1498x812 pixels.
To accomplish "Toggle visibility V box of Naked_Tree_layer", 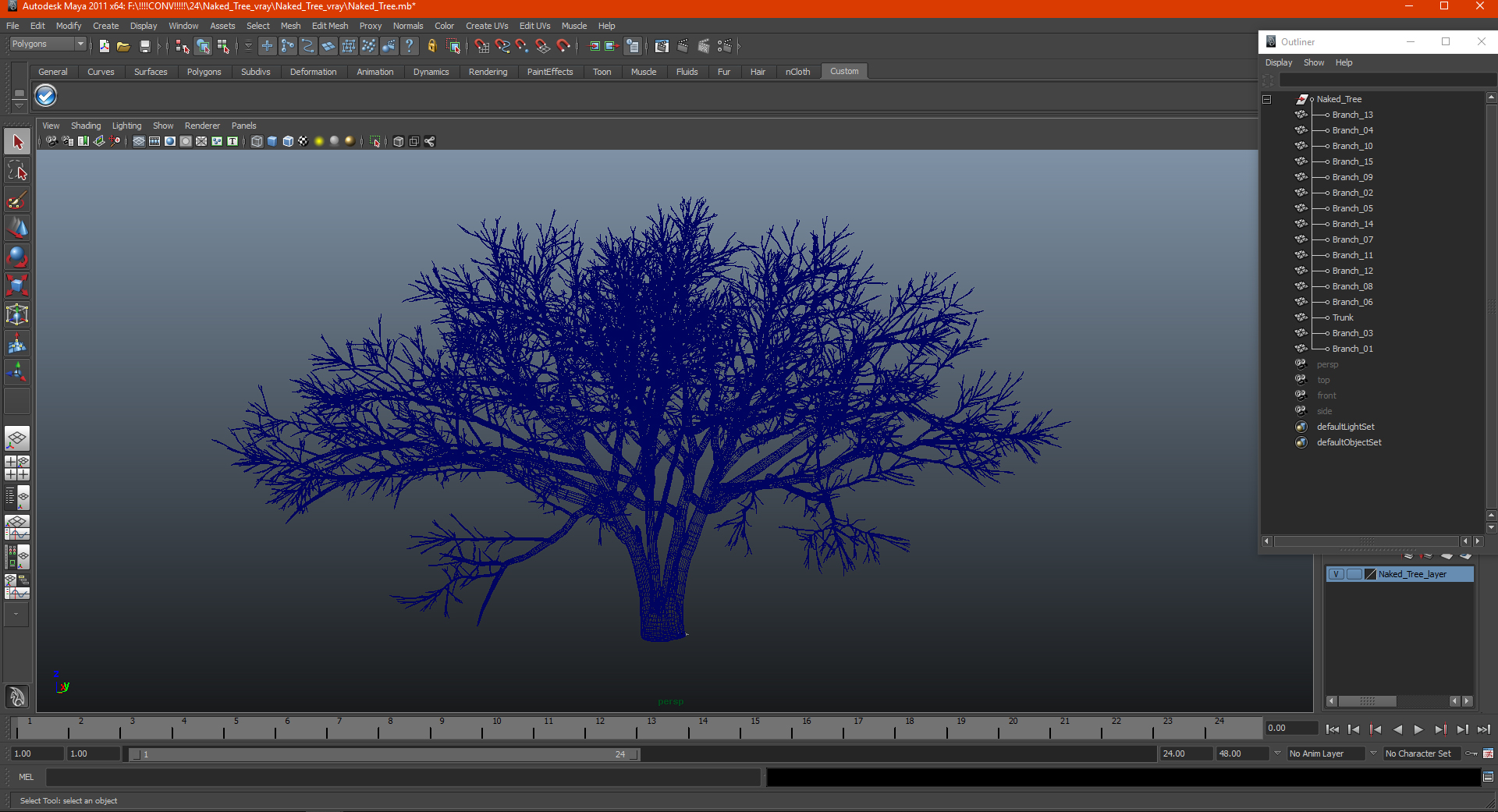I will tap(1336, 574).
